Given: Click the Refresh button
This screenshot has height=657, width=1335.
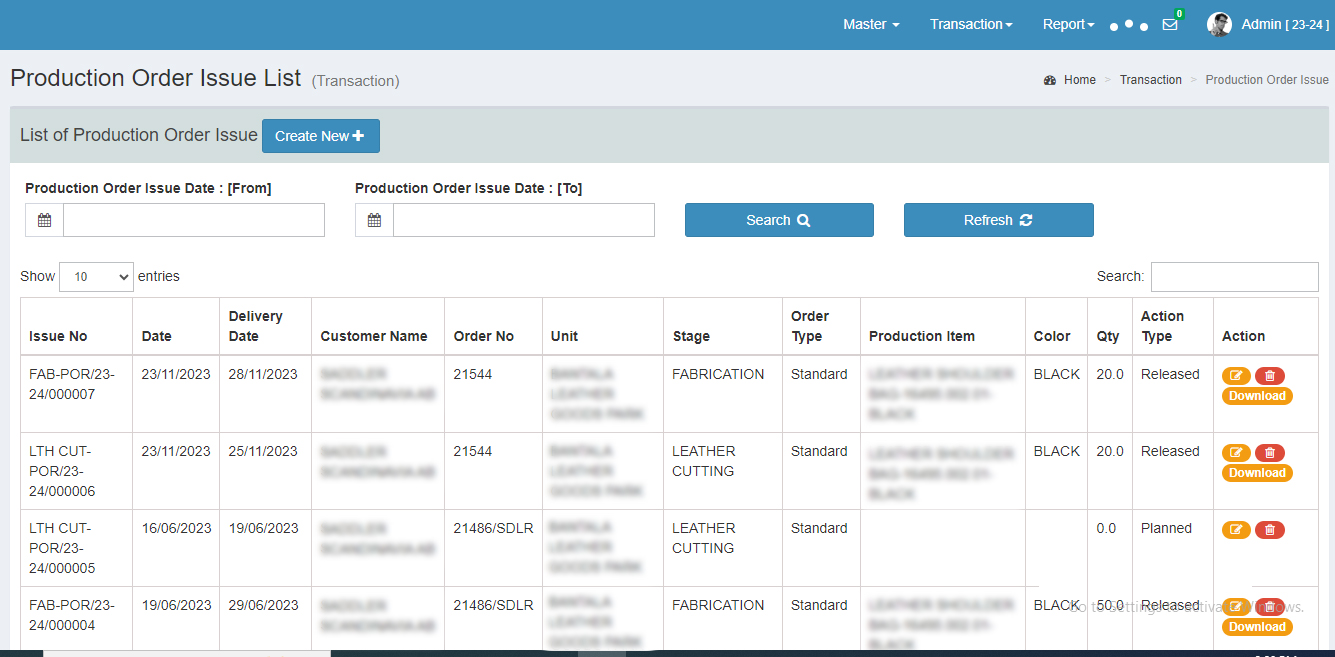Looking at the screenshot, I should (x=998, y=220).
